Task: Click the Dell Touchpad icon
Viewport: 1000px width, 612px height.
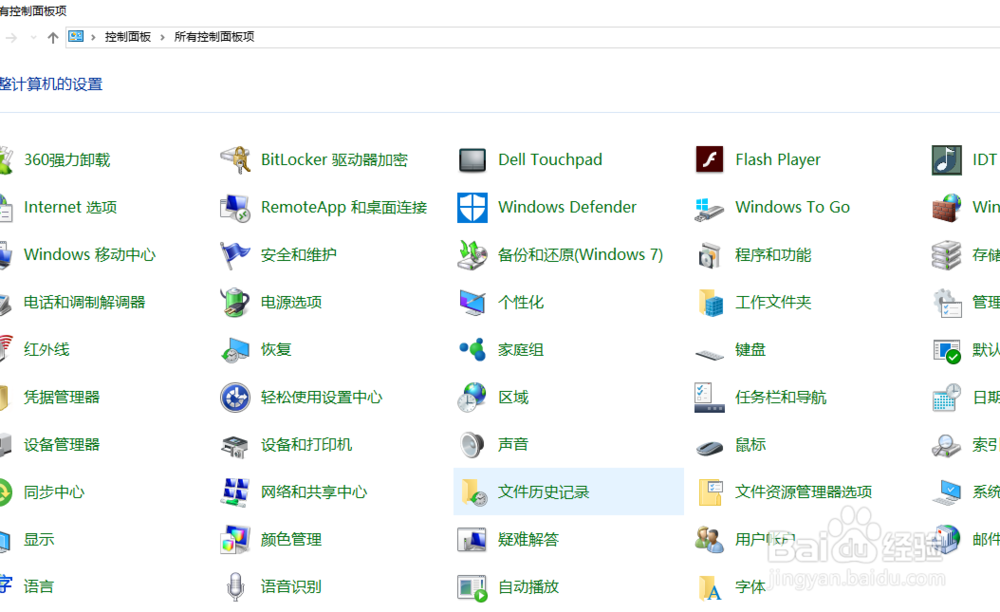Action: click(x=472, y=160)
